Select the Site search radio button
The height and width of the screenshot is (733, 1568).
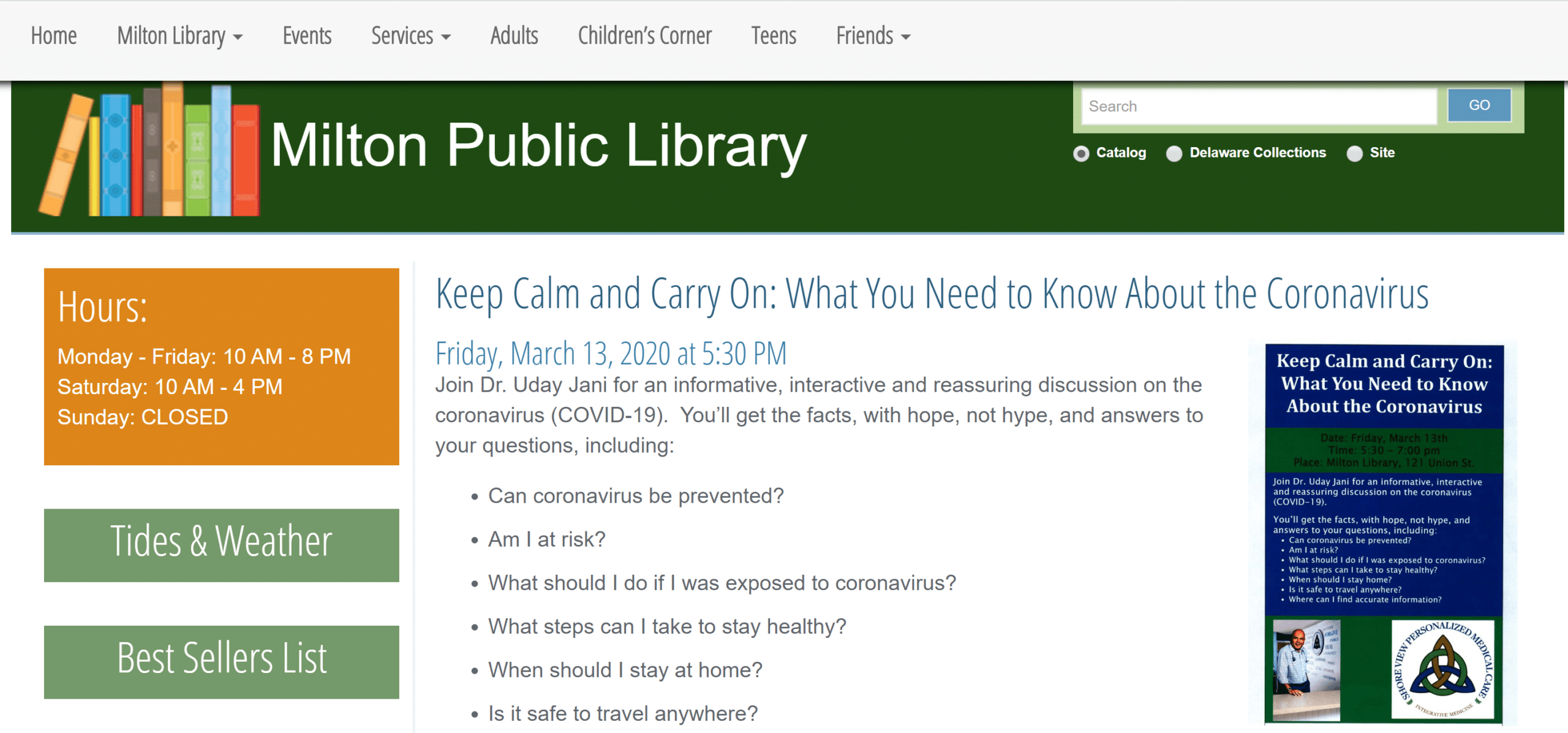click(x=1354, y=153)
